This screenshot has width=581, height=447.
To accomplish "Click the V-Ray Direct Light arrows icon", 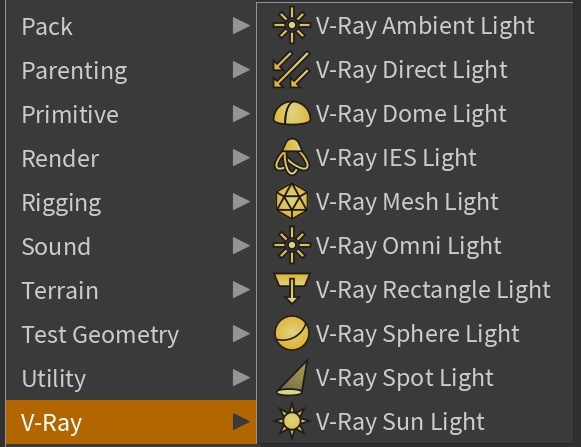I will pyautogui.click(x=292, y=69).
